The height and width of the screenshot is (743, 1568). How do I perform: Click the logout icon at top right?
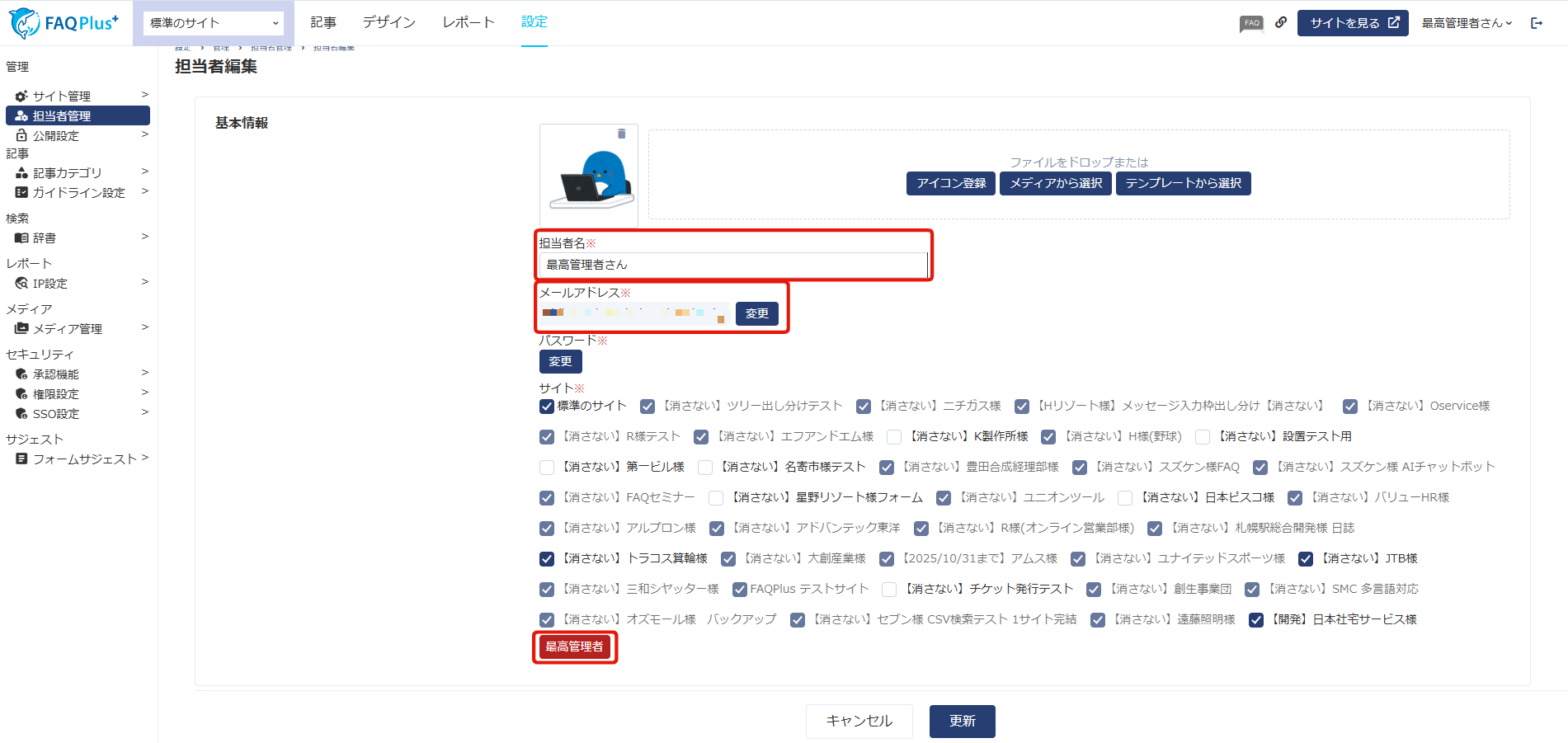click(x=1537, y=23)
